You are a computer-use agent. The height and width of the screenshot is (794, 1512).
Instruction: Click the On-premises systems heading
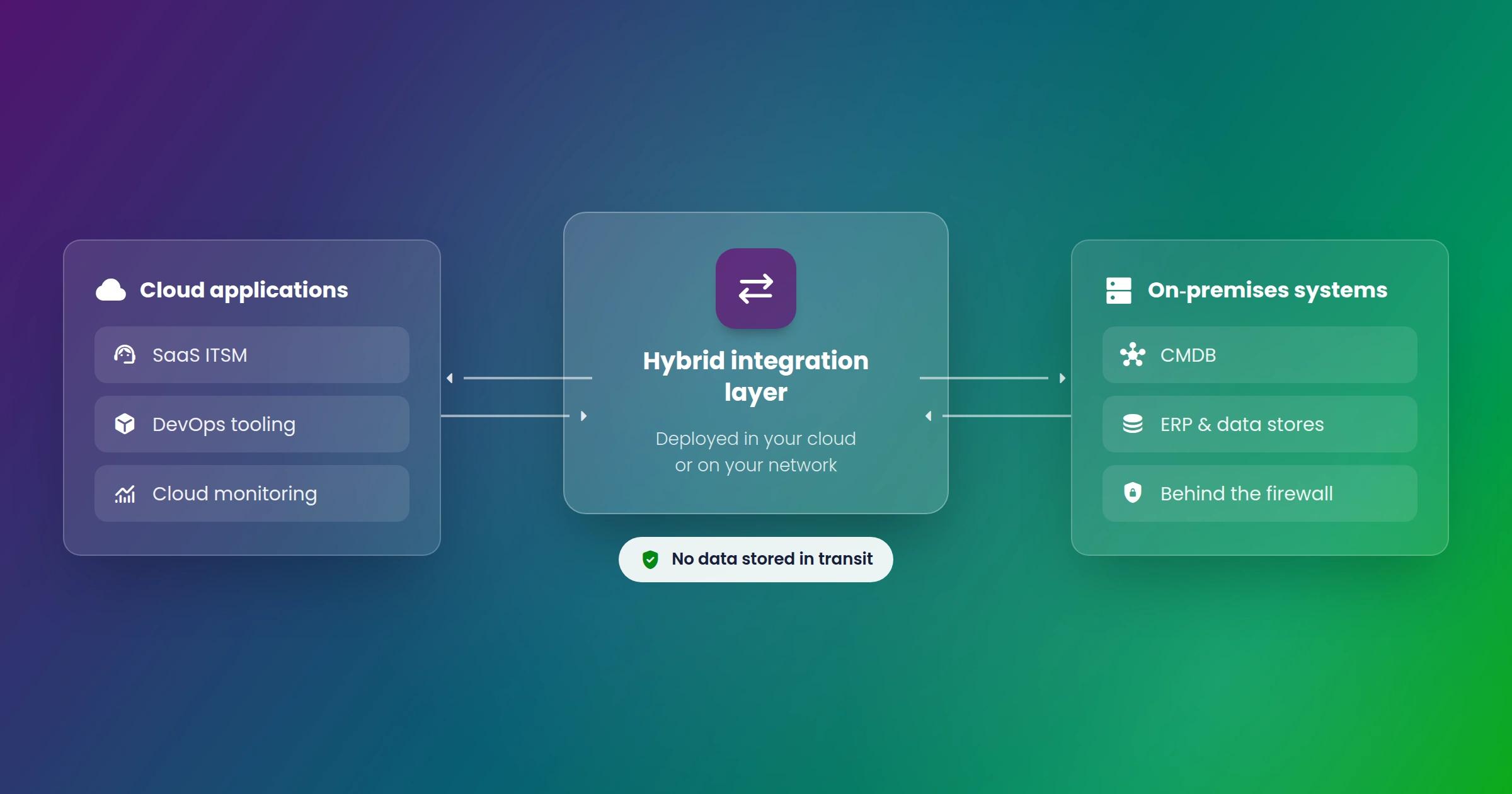click(x=1268, y=291)
